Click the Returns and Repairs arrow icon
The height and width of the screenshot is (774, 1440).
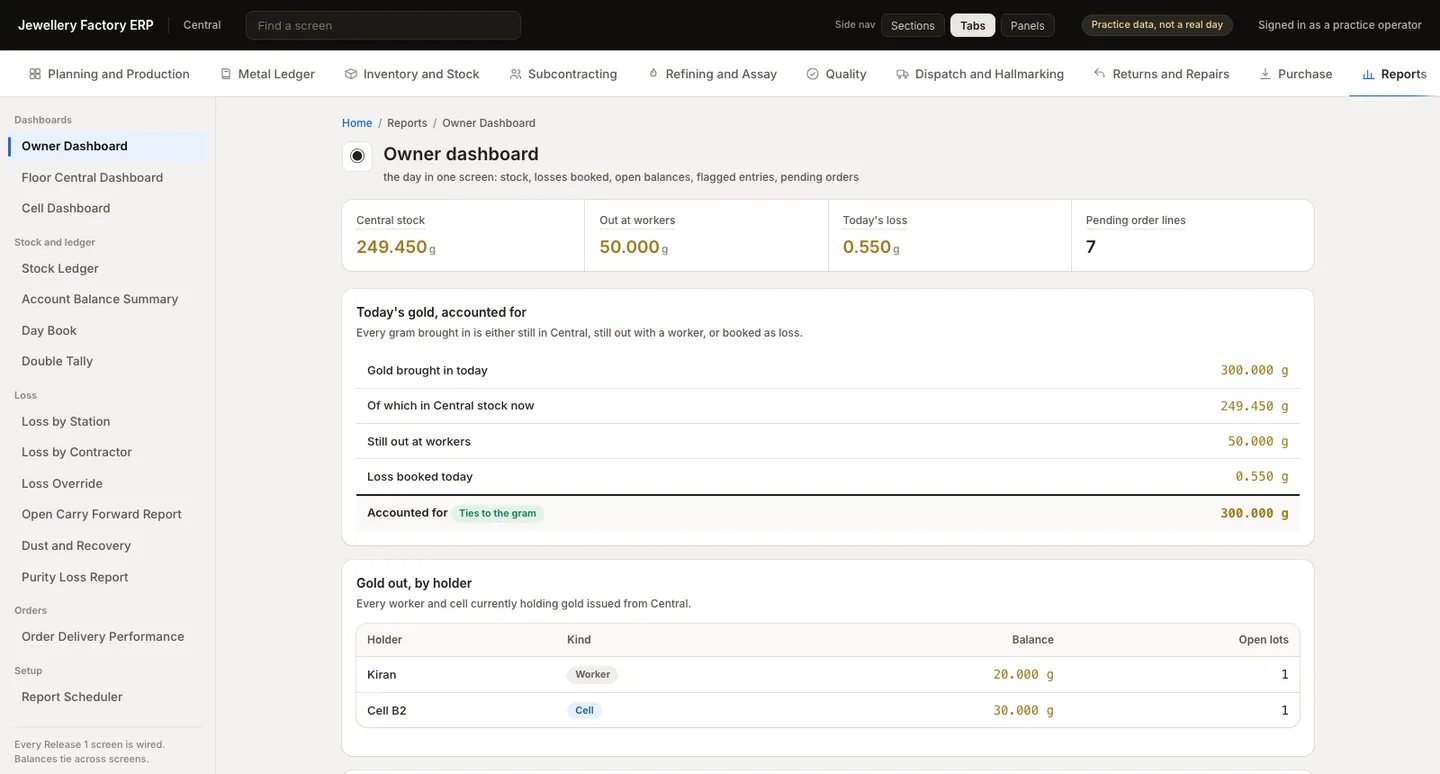tap(1100, 74)
